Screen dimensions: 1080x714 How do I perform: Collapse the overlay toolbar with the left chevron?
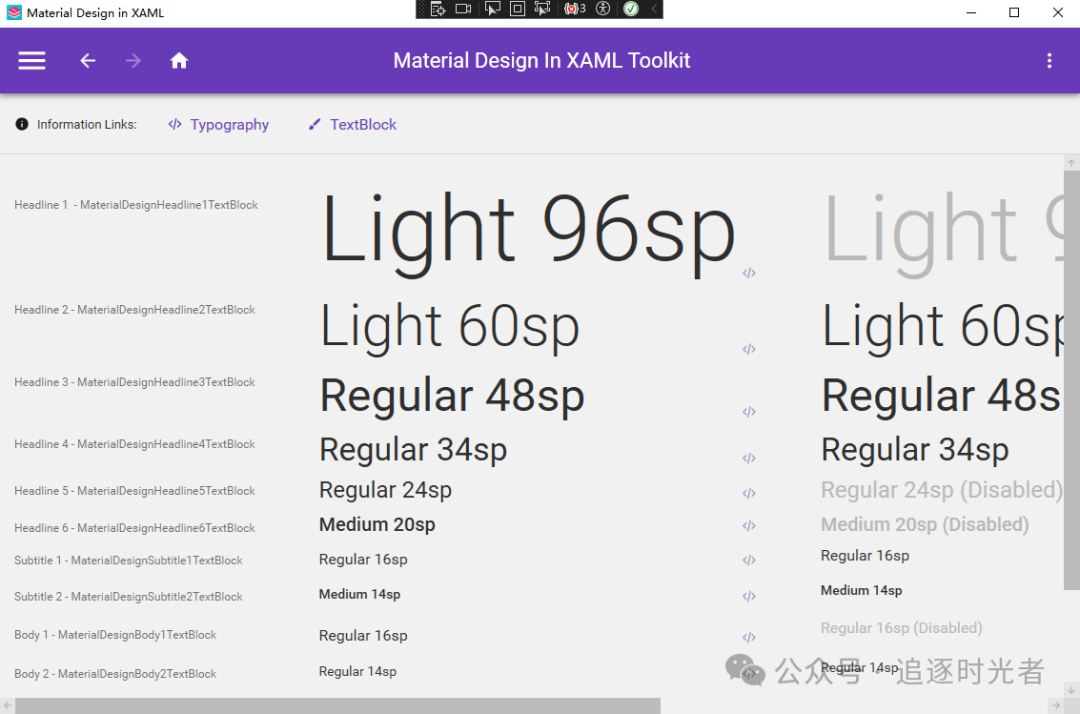(654, 8)
